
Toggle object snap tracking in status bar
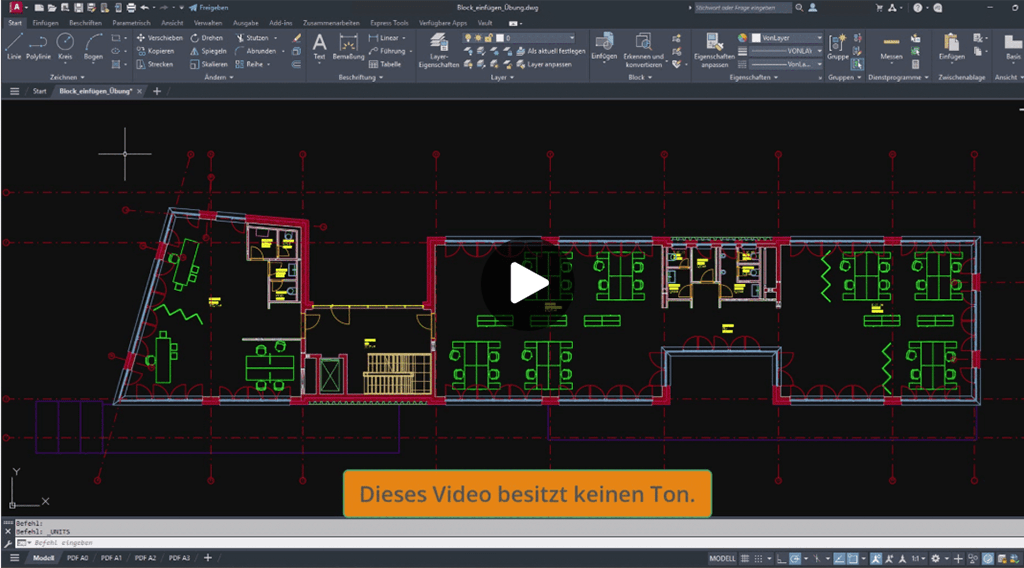[839, 559]
